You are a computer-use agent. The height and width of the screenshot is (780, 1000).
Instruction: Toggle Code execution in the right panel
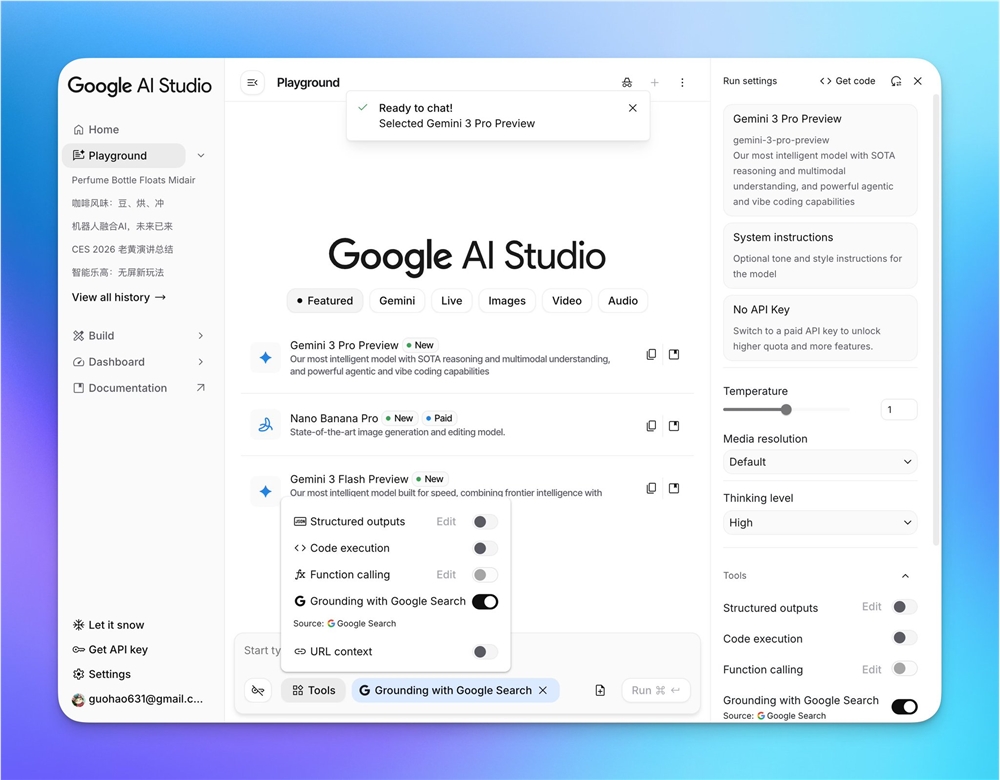pos(904,638)
